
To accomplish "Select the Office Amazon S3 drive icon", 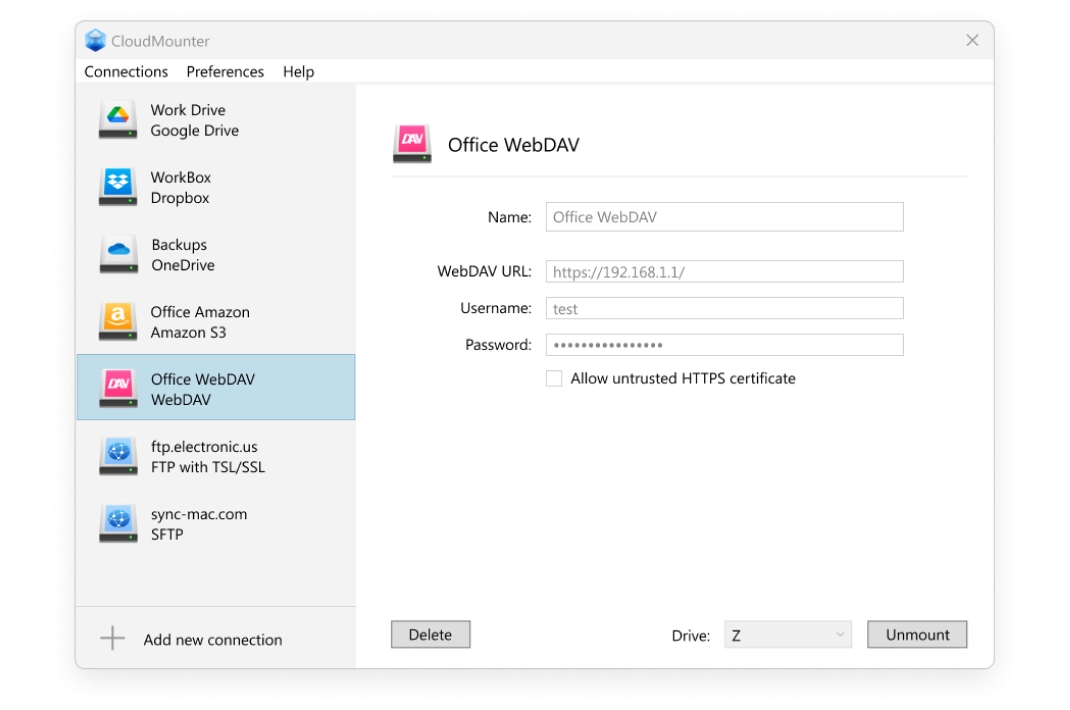I will [x=118, y=321].
